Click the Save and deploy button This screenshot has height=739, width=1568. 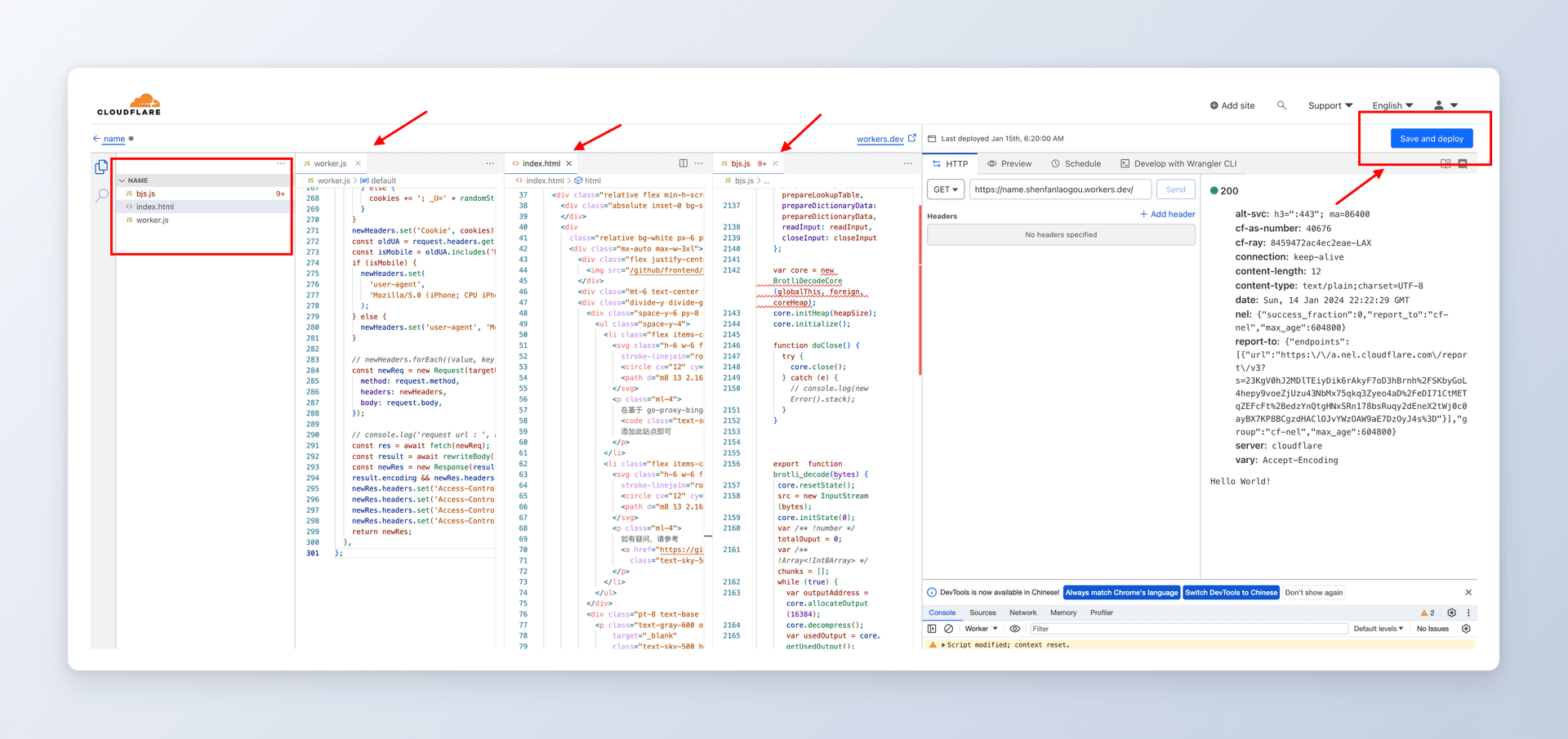[1432, 138]
